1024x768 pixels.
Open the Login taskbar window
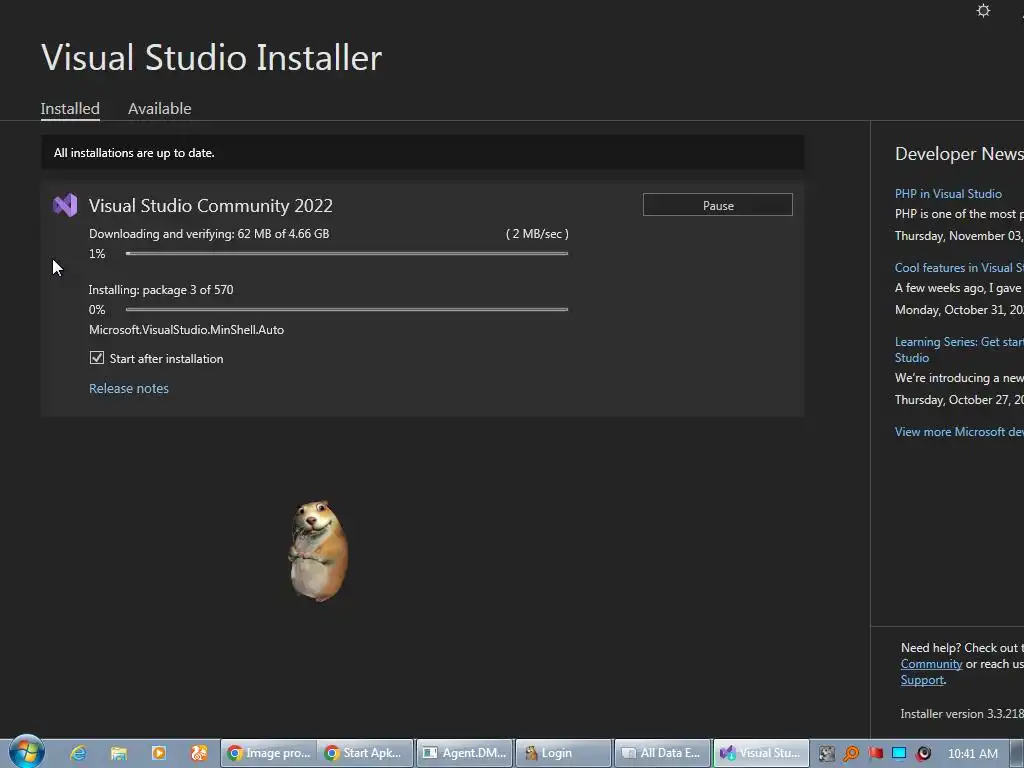pos(564,753)
